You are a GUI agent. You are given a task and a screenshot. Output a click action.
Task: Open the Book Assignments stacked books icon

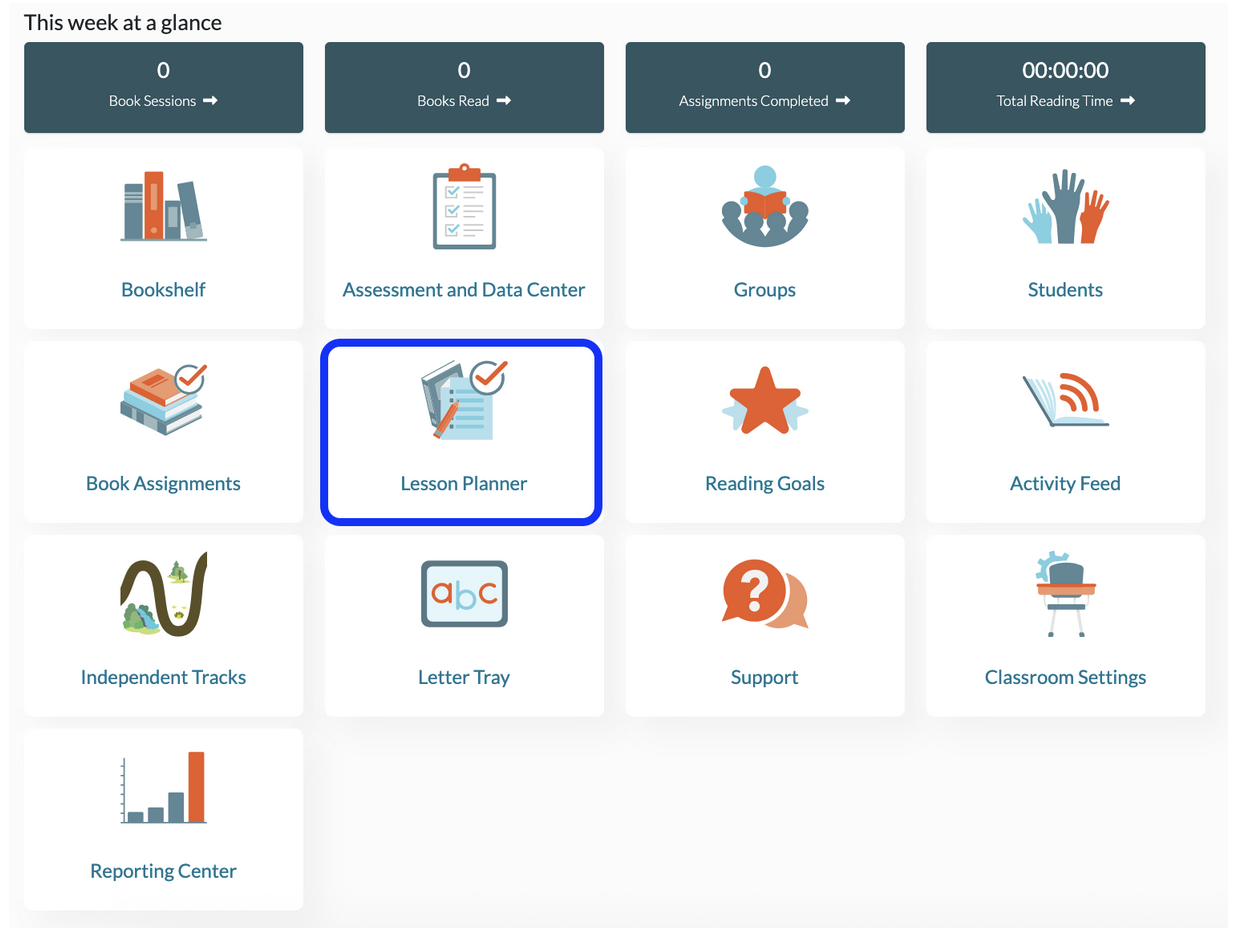pyautogui.click(x=163, y=400)
